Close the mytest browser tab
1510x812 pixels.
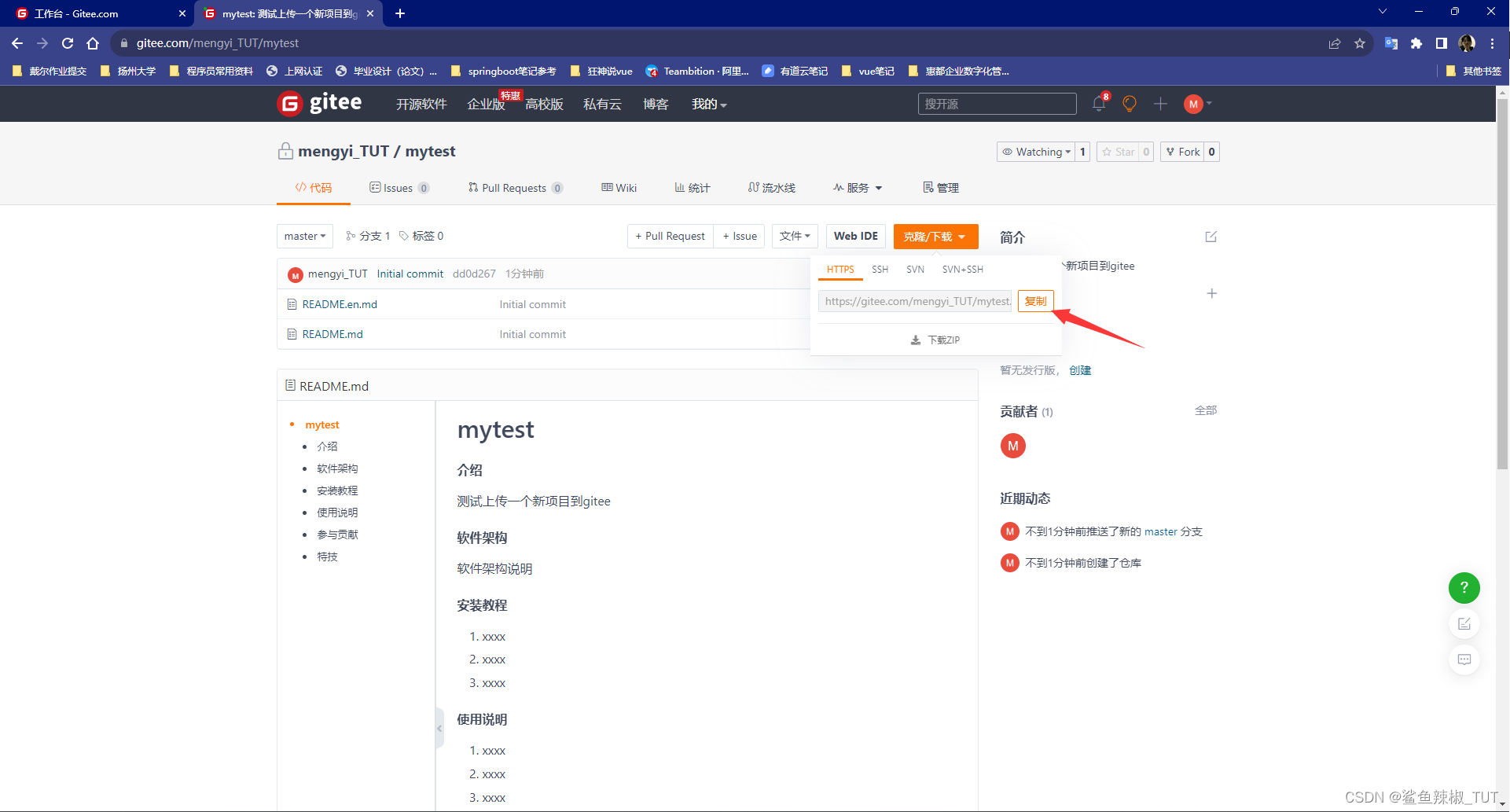(x=370, y=13)
